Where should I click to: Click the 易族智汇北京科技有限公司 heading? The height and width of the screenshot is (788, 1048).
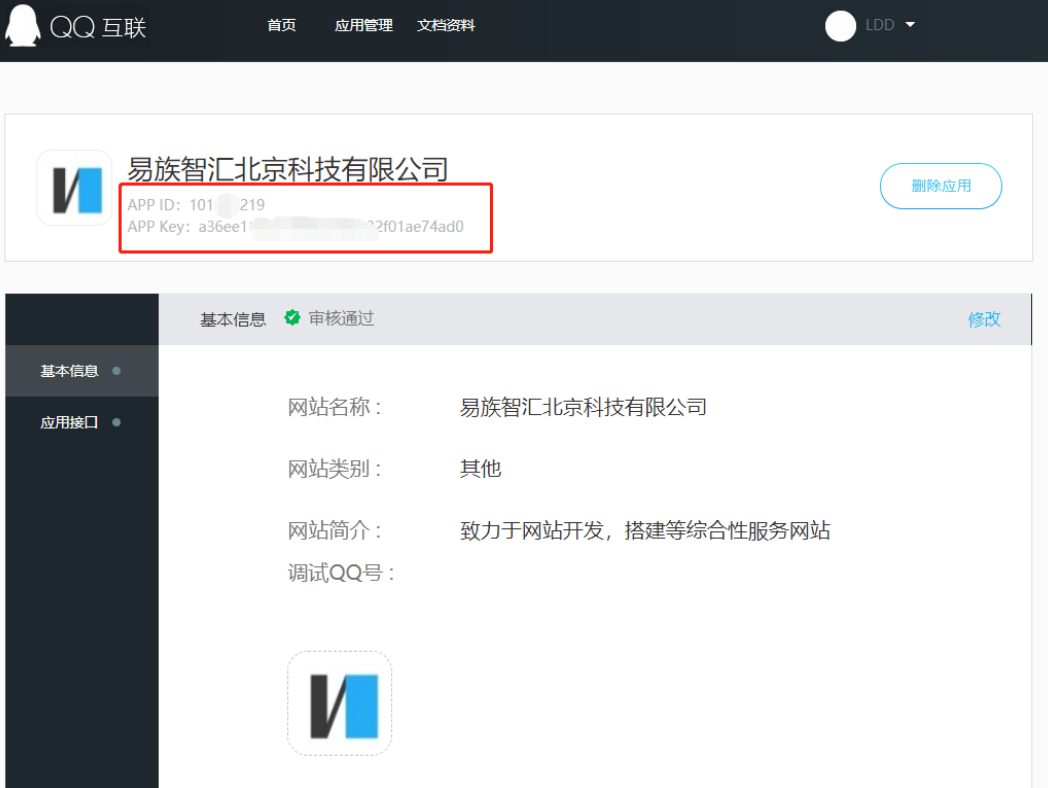tap(288, 169)
